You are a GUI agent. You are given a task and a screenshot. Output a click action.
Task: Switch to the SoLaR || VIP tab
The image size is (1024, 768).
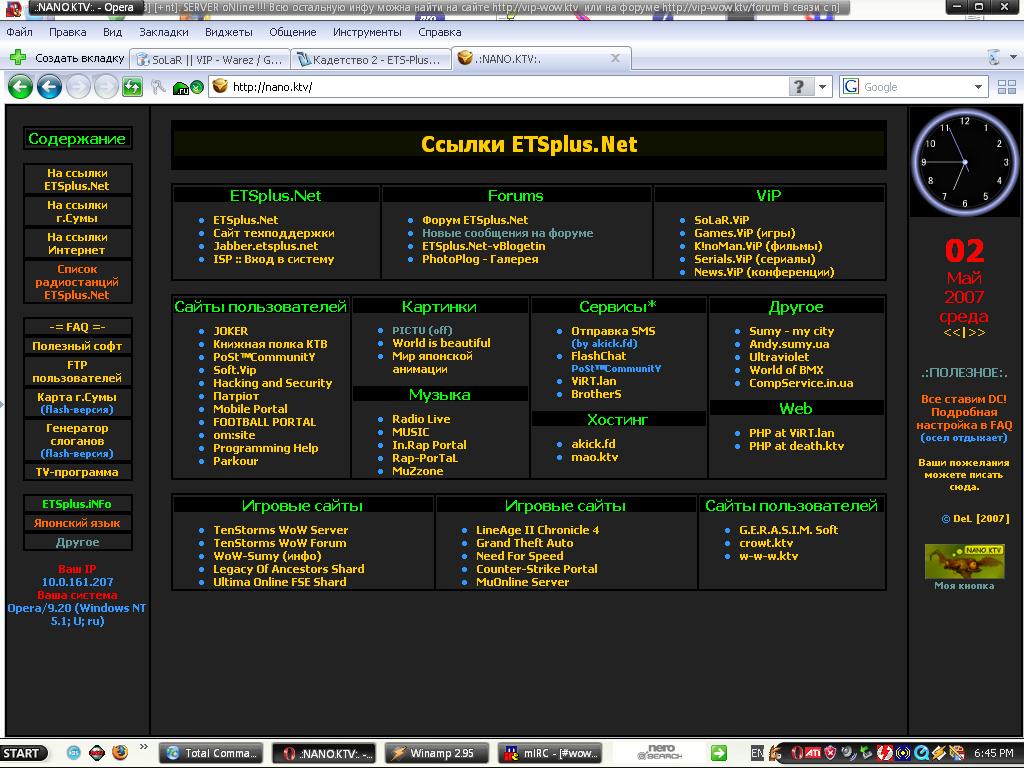(x=210, y=59)
